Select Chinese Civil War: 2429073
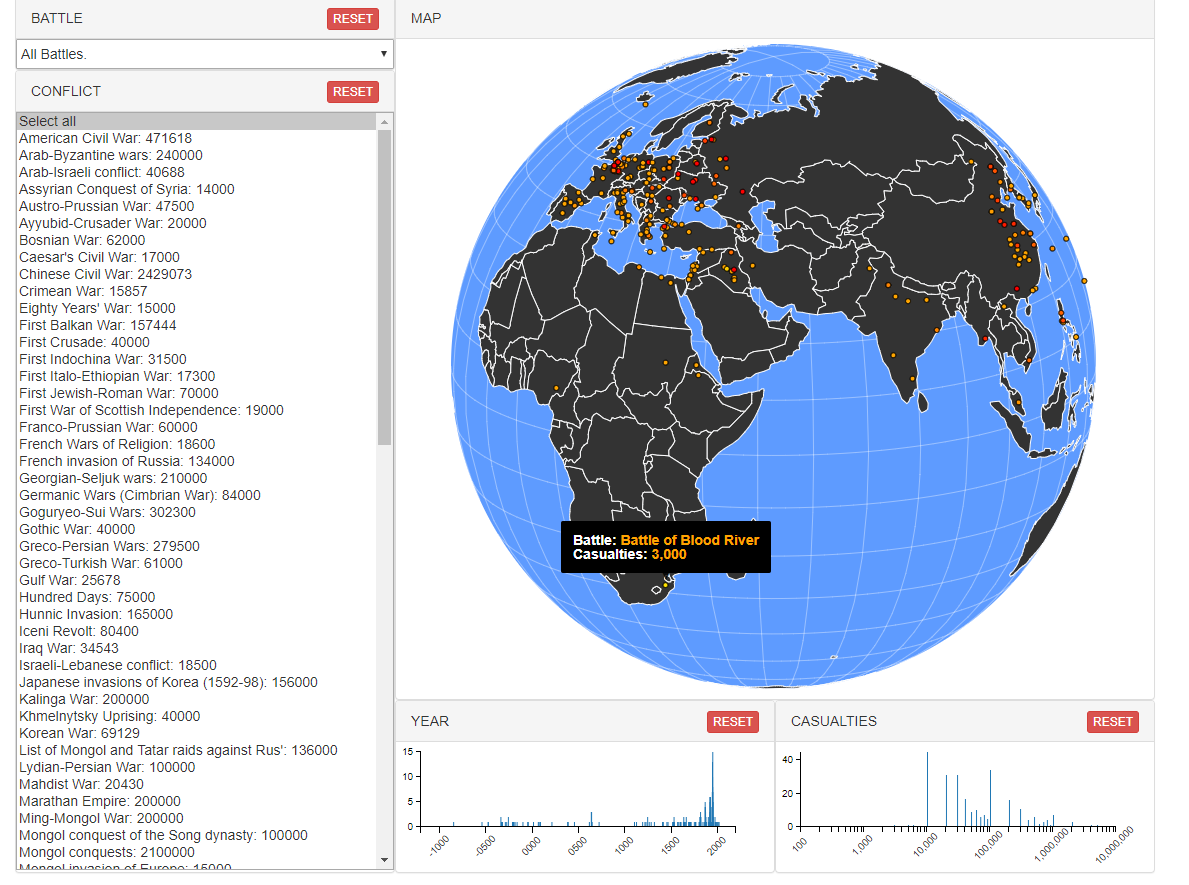Screen dimensions: 1189x885 pyautogui.click(x=196, y=275)
